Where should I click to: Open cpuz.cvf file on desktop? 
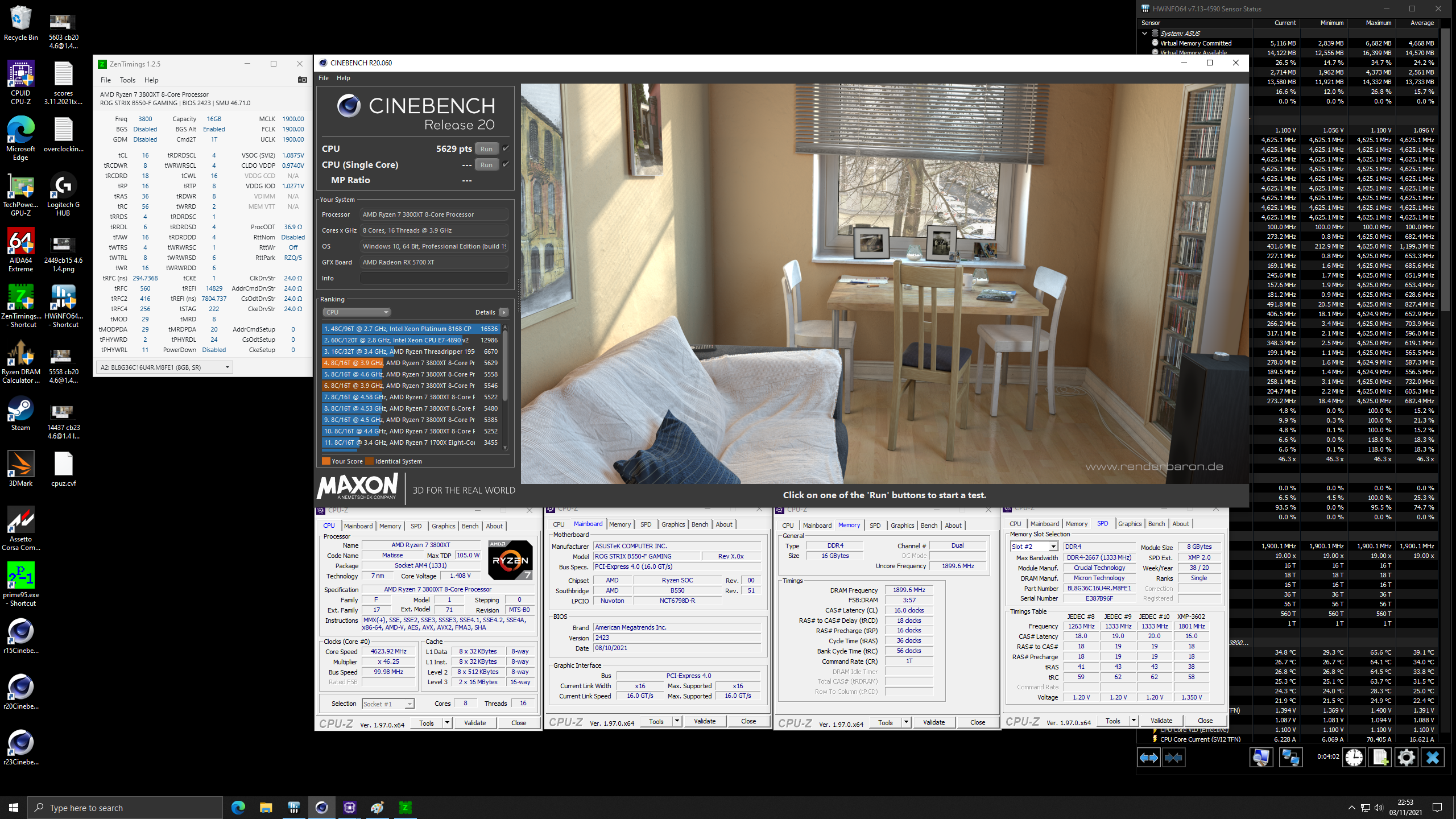pos(63,469)
